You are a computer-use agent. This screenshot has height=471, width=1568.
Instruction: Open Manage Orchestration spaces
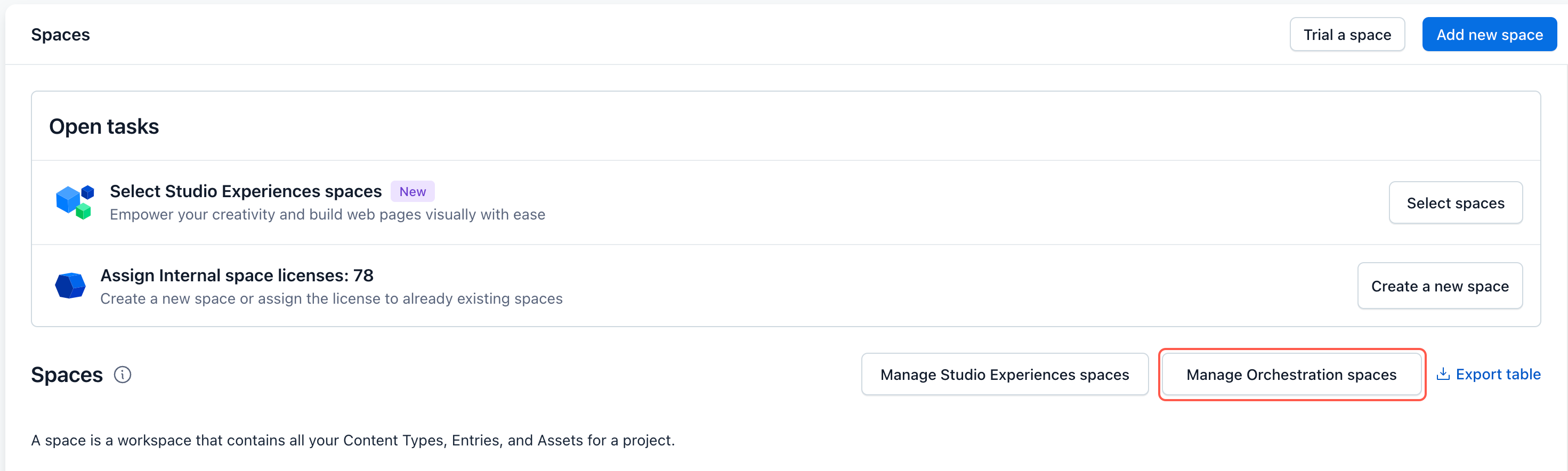tap(1291, 375)
